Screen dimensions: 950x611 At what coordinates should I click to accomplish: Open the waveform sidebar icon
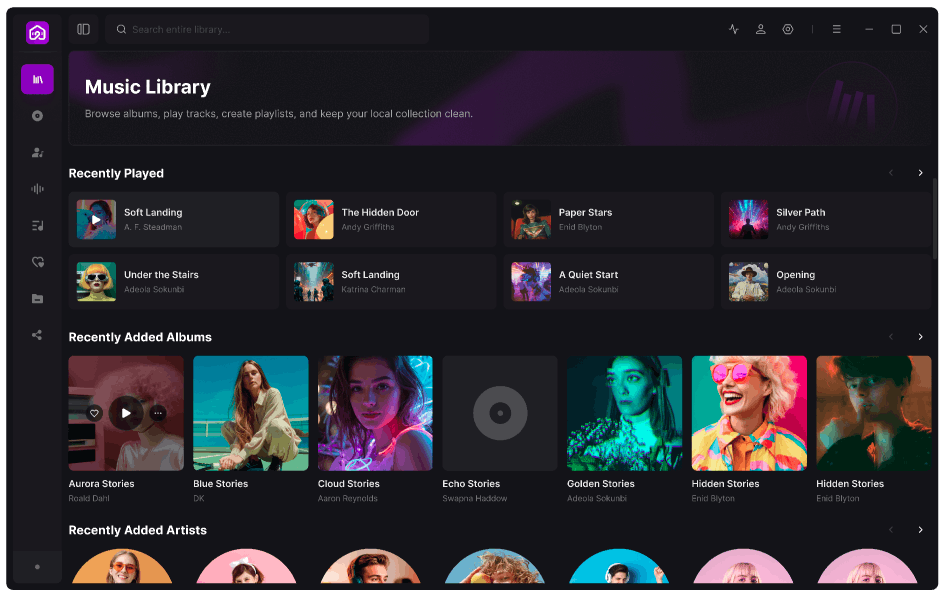[x=38, y=189]
